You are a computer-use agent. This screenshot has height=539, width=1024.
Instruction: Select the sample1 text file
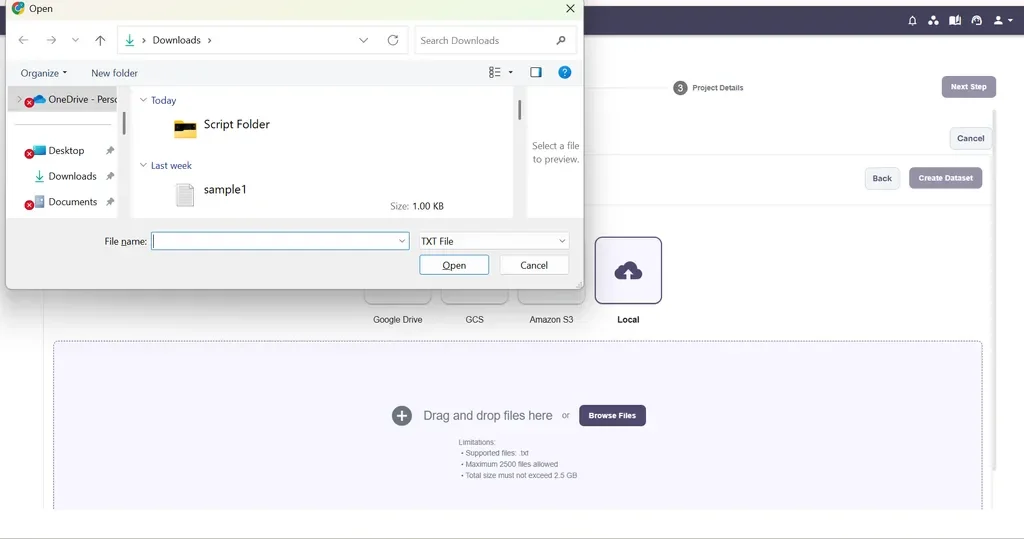[x=211, y=193]
